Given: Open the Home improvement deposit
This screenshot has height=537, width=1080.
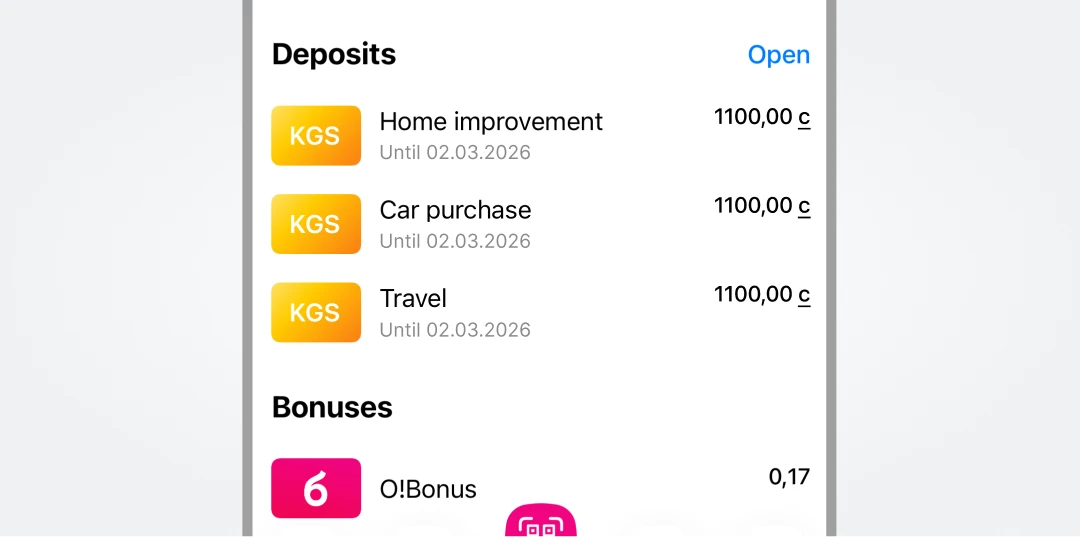Looking at the screenshot, I should coord(491,122).
